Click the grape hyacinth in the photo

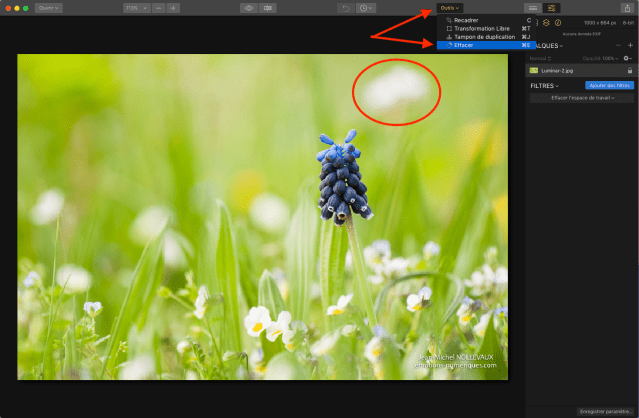pyautogui.click(x=342, y=179)
